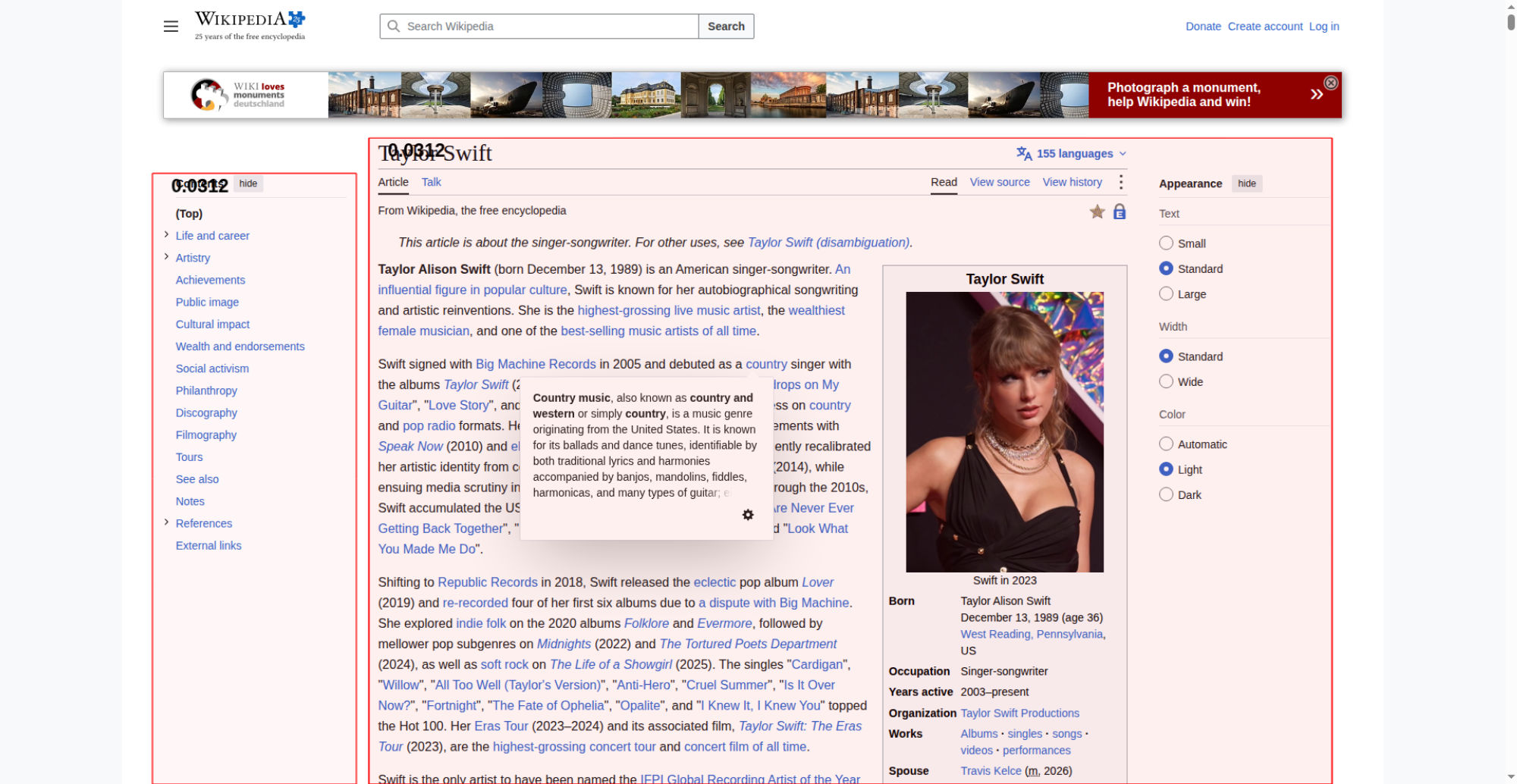Select Standard width option
Image resolution: width=1517 pixels, height=784 pixels.
click(x=1166, y=356)
